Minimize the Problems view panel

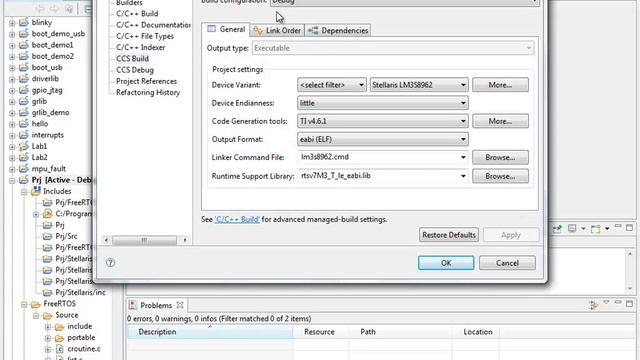coord(618,302)
